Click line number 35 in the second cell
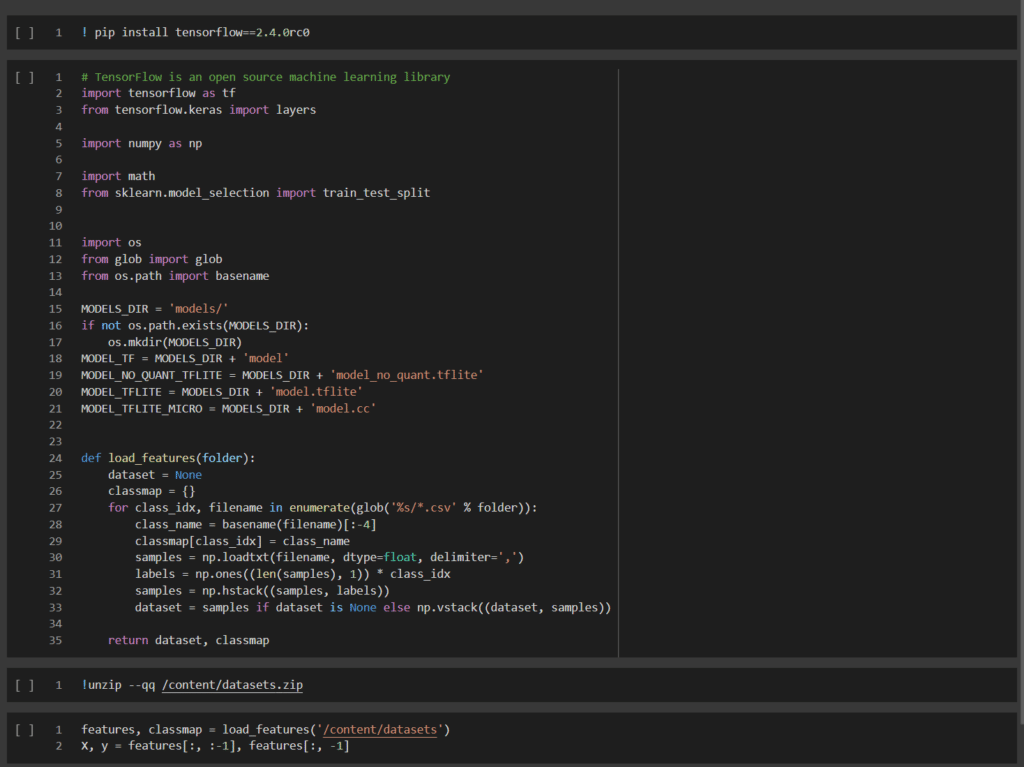 56,640
